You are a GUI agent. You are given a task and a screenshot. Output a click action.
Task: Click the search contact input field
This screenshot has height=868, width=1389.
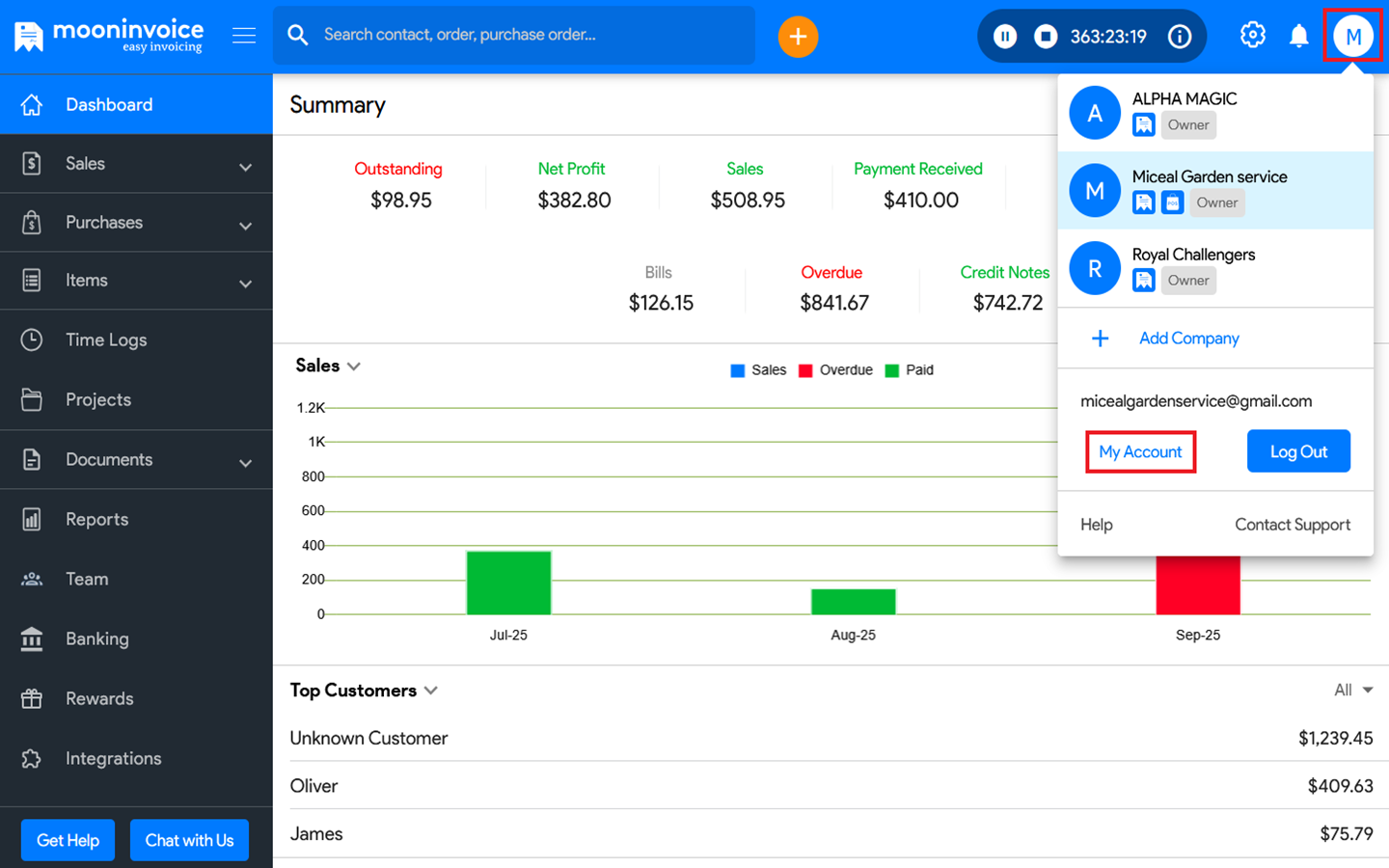tap(531, 36)
